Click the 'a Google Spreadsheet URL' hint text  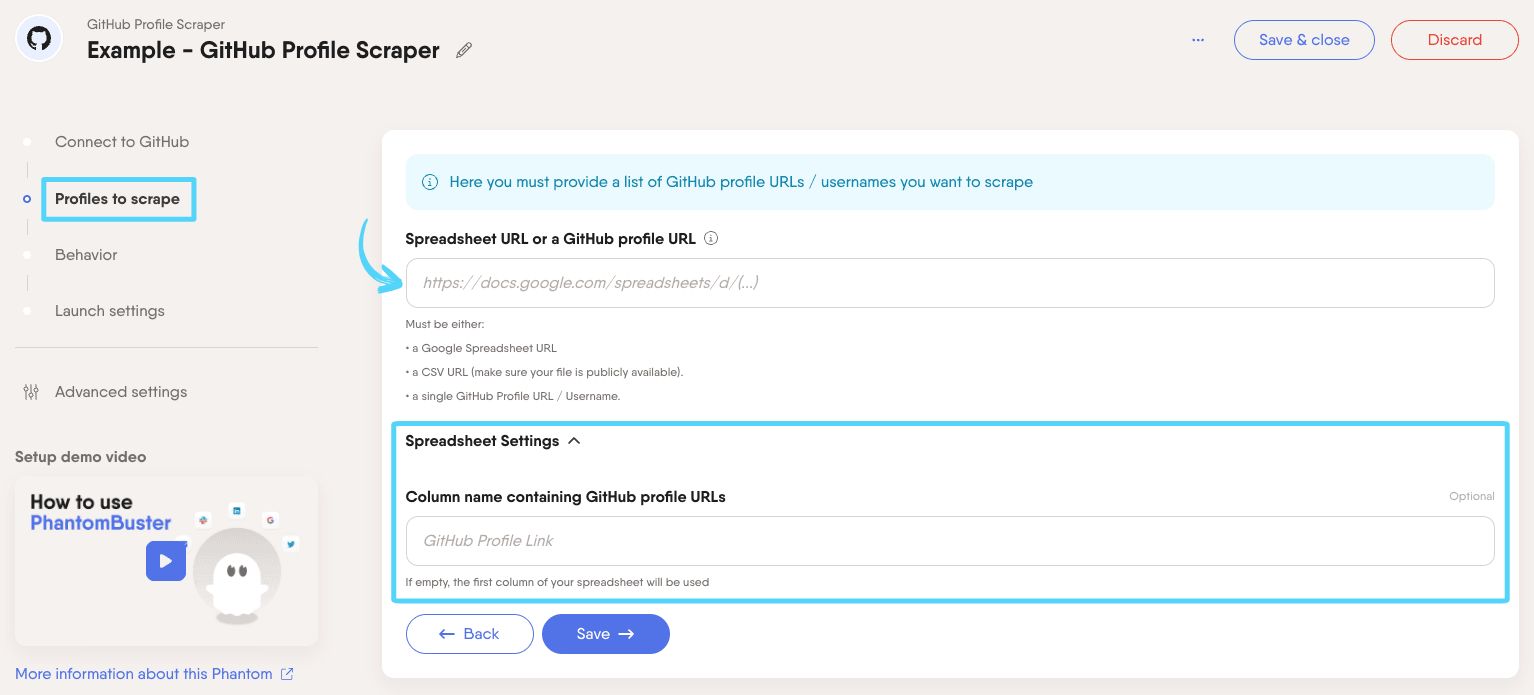[484, 348]
